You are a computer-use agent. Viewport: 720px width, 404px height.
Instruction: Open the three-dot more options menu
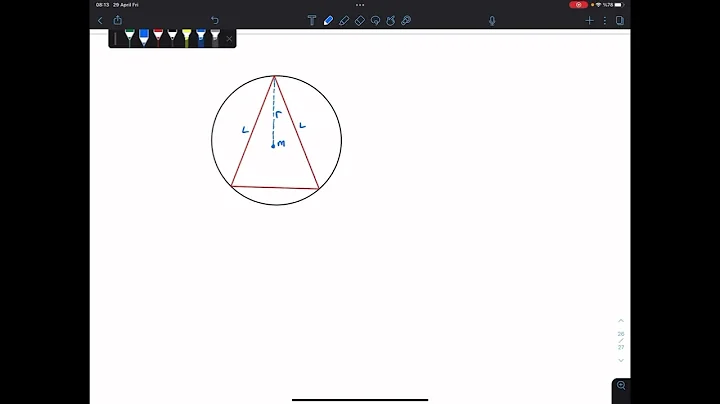605,20
